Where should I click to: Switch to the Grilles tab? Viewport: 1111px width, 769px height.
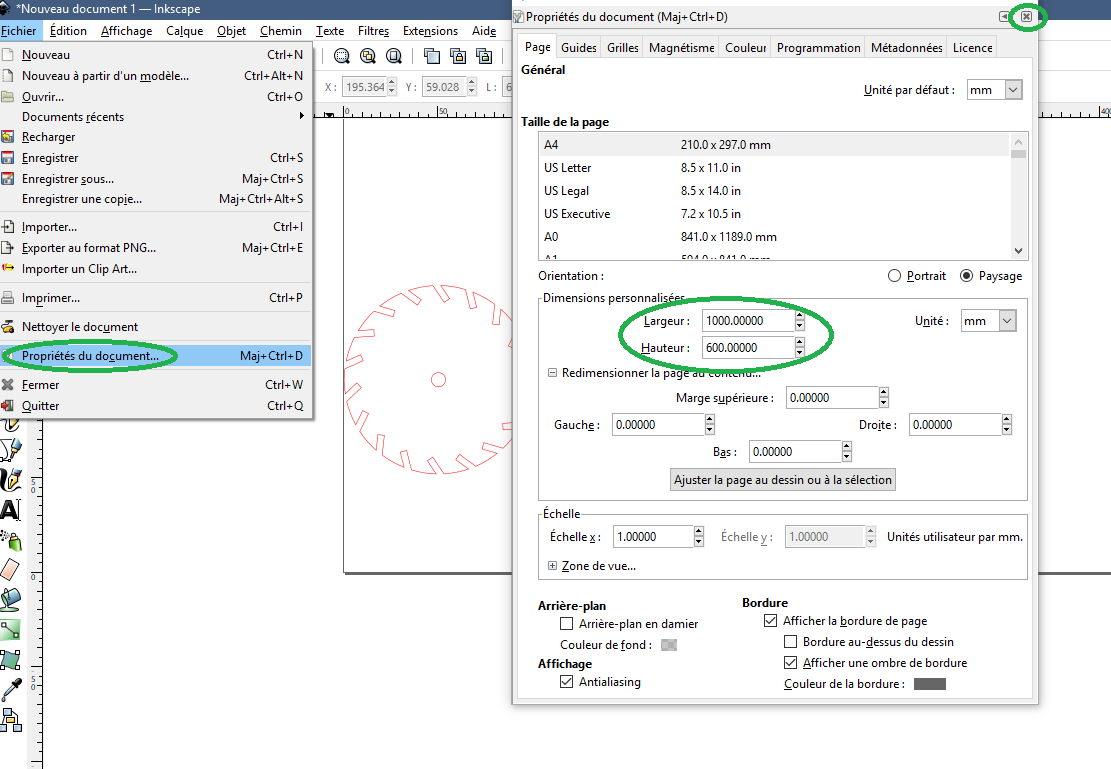[x=623, y=47]
